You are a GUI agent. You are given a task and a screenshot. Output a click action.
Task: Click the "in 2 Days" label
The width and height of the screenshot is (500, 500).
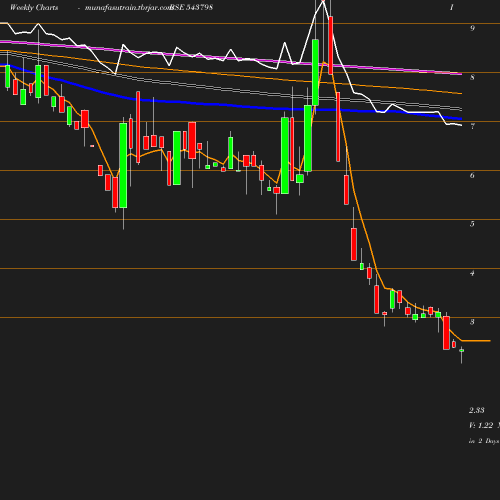click(484, 441)
